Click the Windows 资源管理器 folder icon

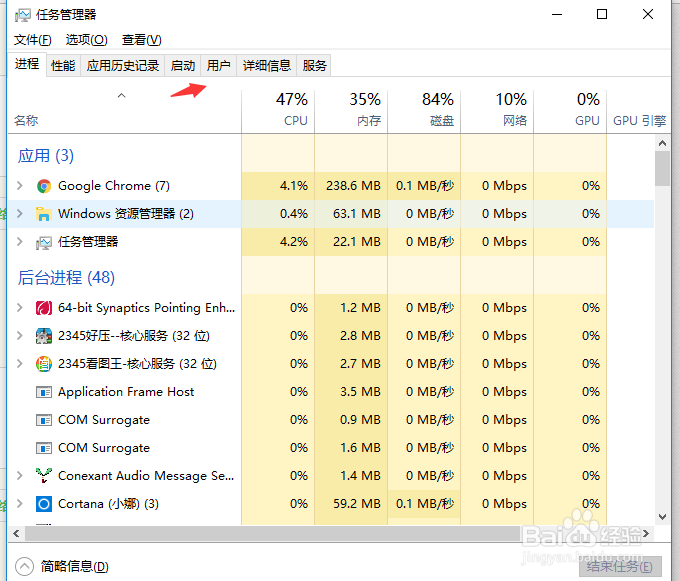click(44, 214)
